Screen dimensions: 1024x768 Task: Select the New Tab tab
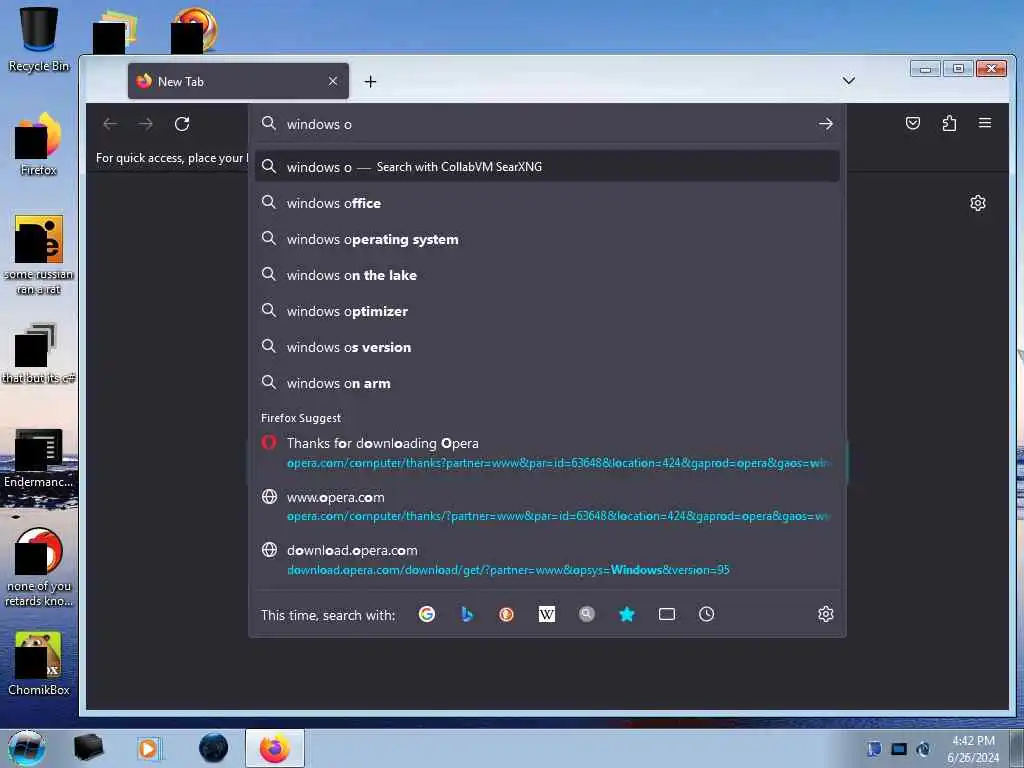(x=238, y=81)
